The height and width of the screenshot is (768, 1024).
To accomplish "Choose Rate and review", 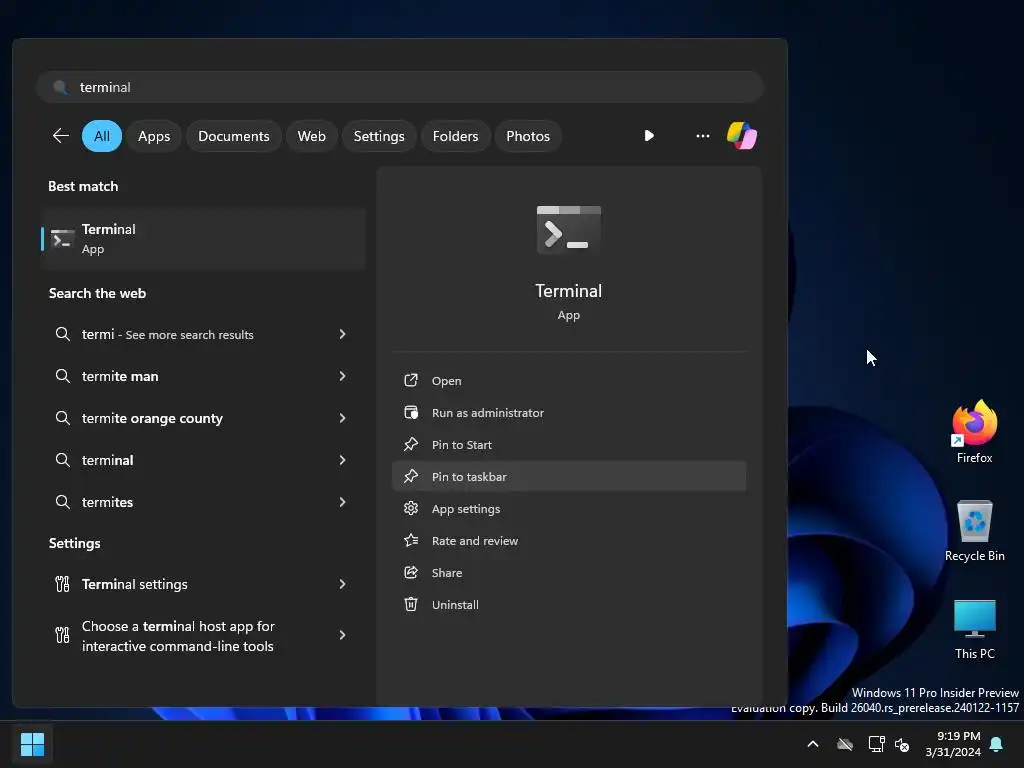I will [x=569, y=541].
